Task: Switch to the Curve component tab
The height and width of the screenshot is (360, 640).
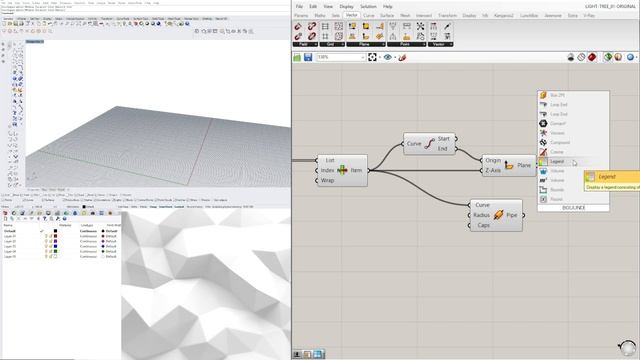Action: pyautogui.click(x=369, y=16)
